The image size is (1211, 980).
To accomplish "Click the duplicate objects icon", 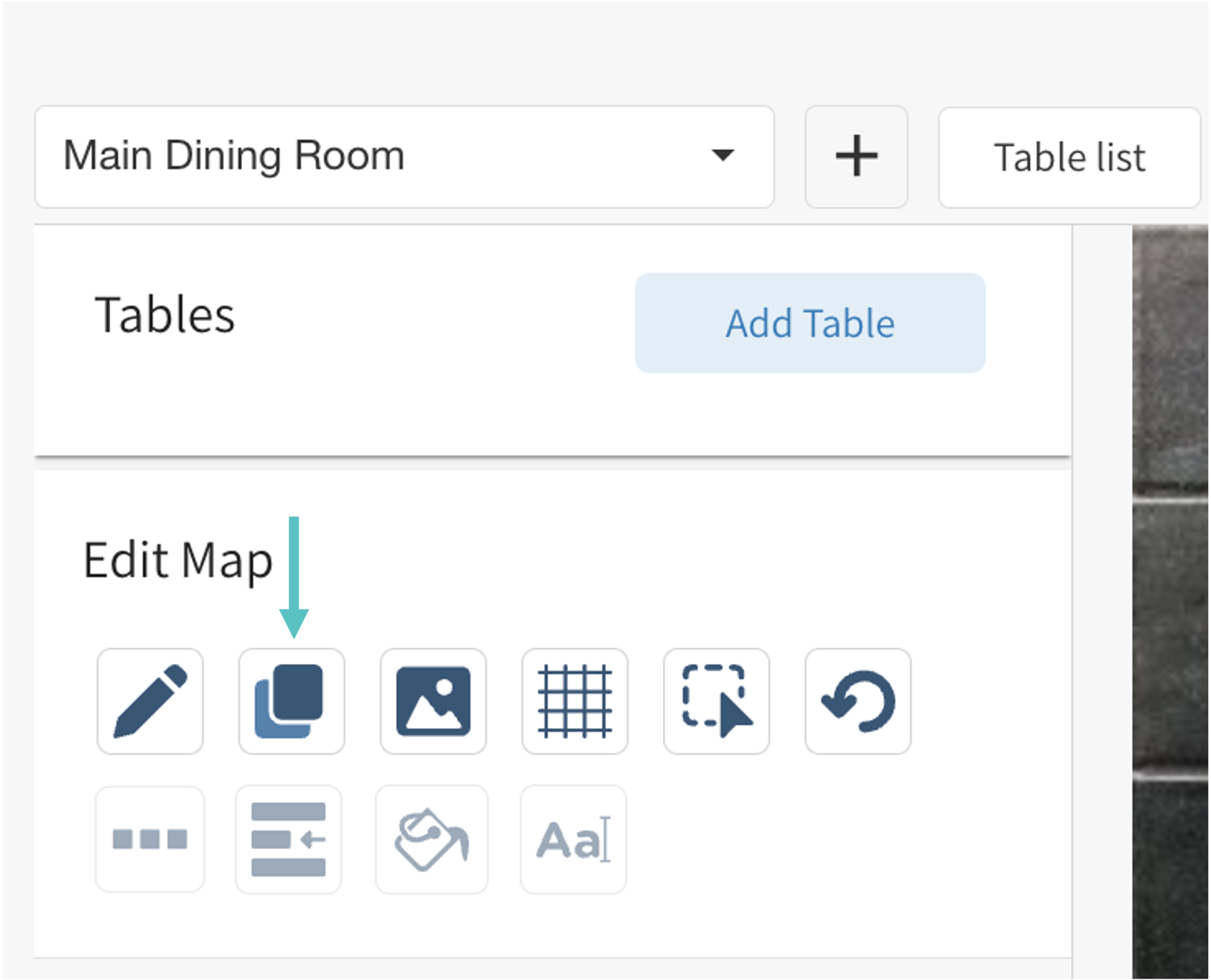I will tap(292, 701).
